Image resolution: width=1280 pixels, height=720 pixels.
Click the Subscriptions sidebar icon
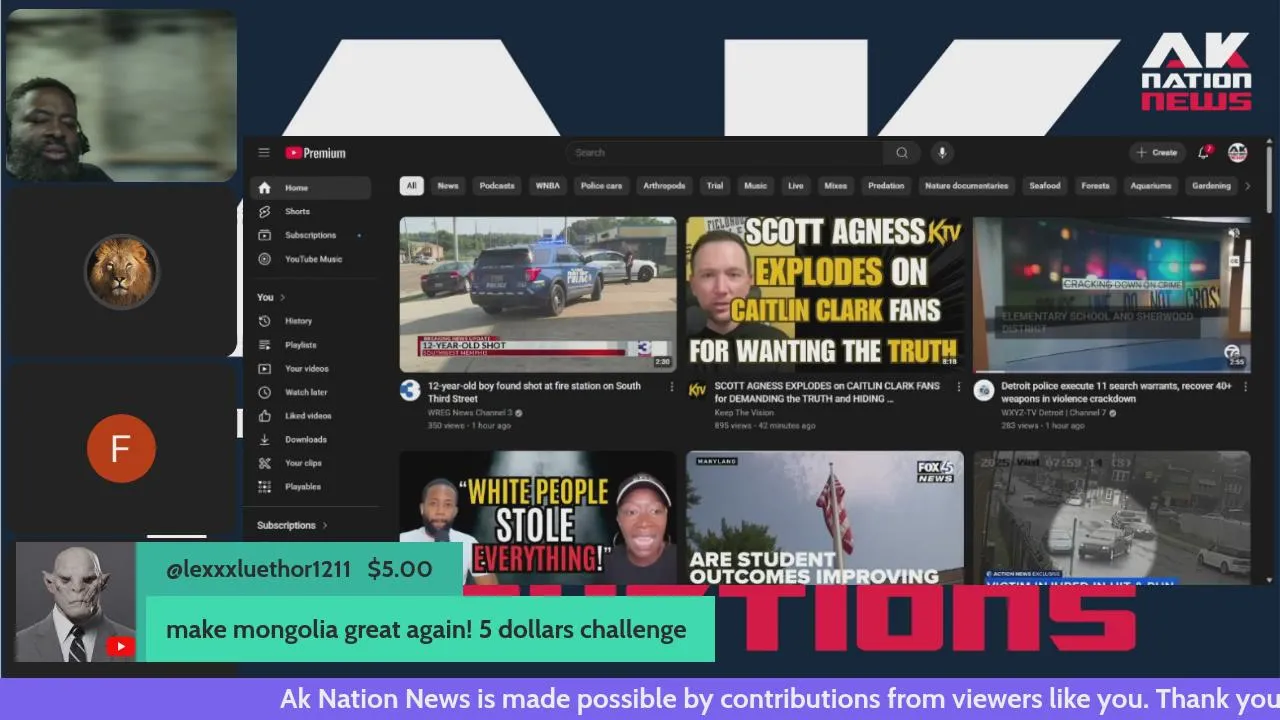pos(264,235)
